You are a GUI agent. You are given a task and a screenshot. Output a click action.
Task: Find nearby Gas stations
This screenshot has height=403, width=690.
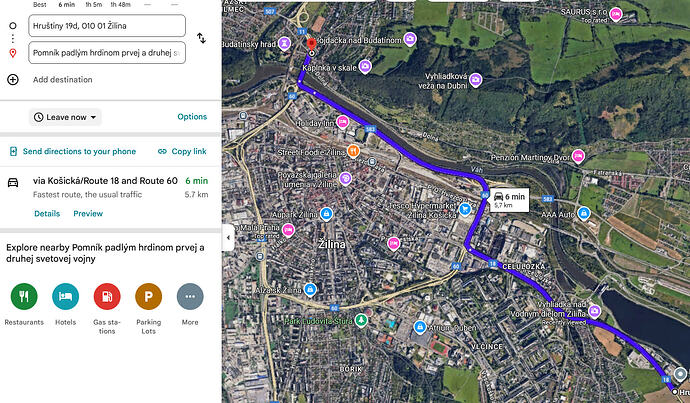107,297
